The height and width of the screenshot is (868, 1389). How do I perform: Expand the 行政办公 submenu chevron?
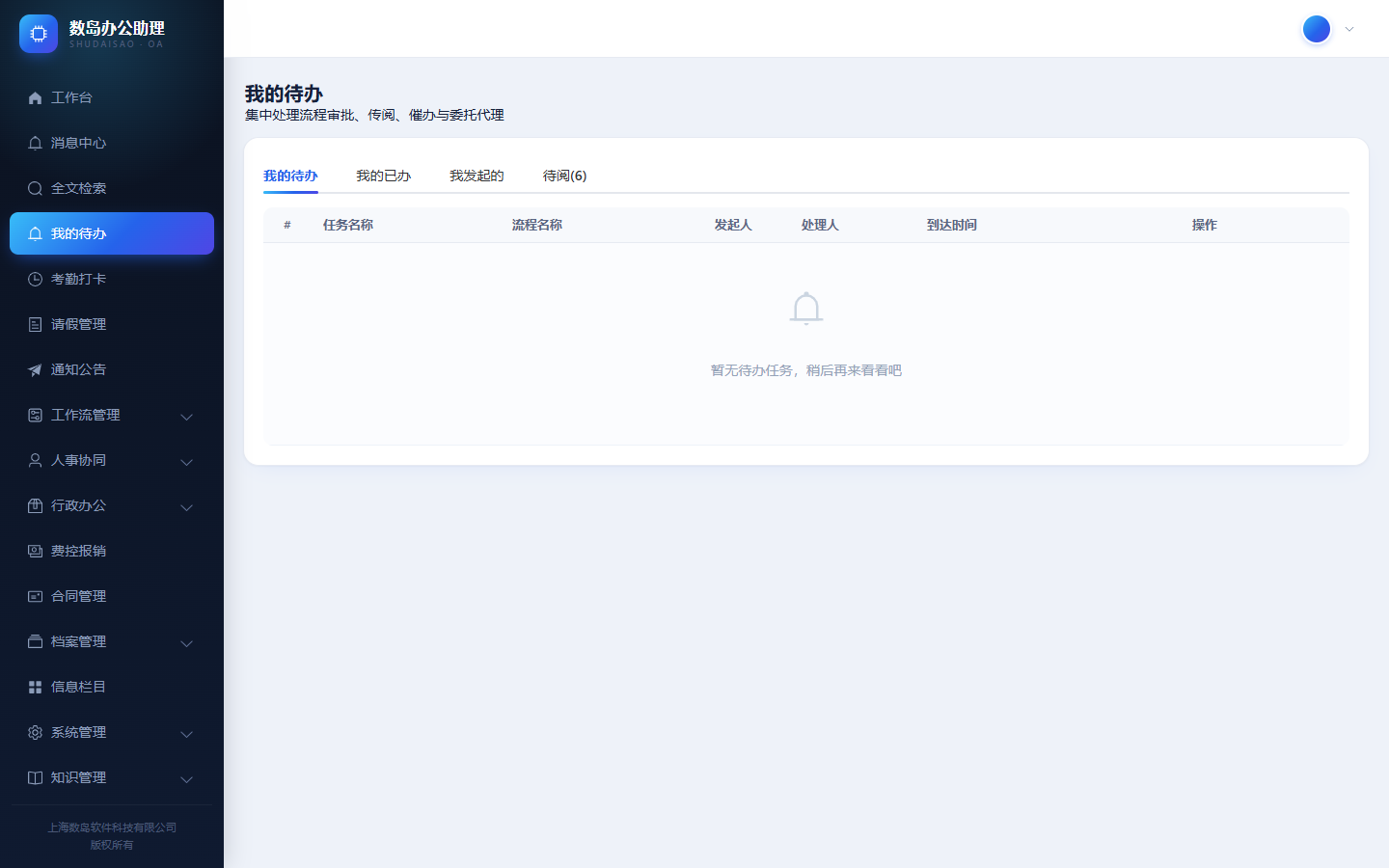187,507
